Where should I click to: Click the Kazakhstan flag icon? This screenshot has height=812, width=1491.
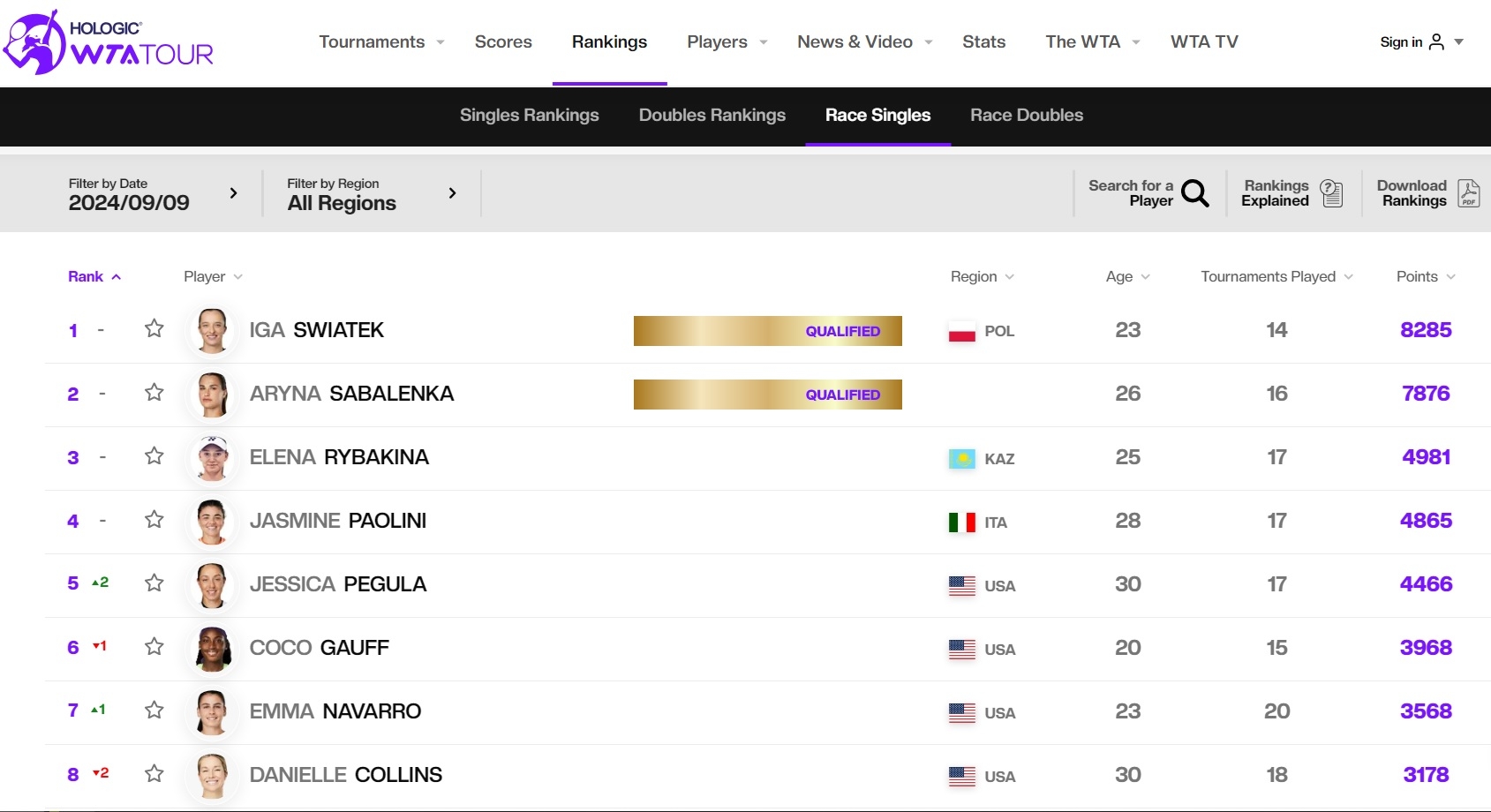[961, 459]
